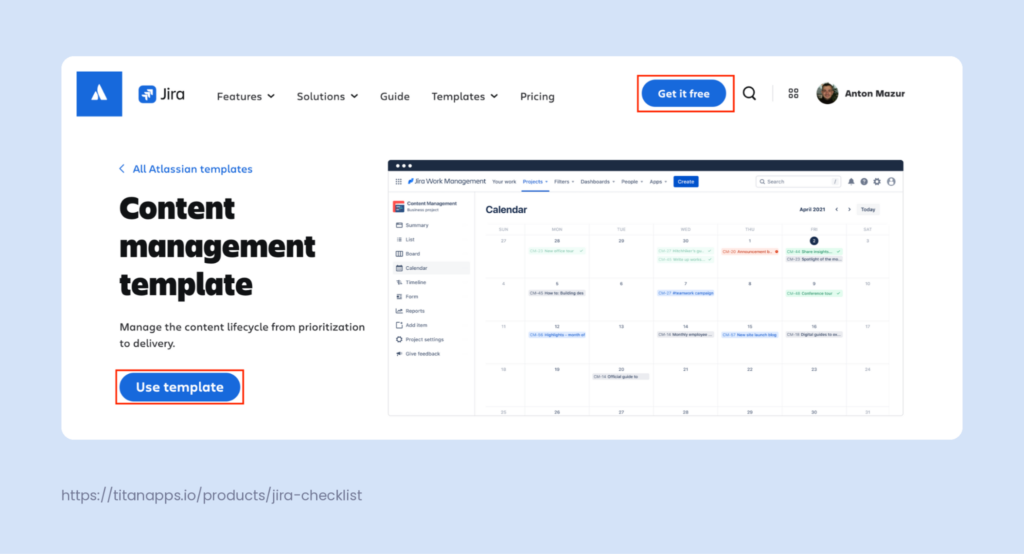Open the Apps dropdown in the preview

pos(658,182)
